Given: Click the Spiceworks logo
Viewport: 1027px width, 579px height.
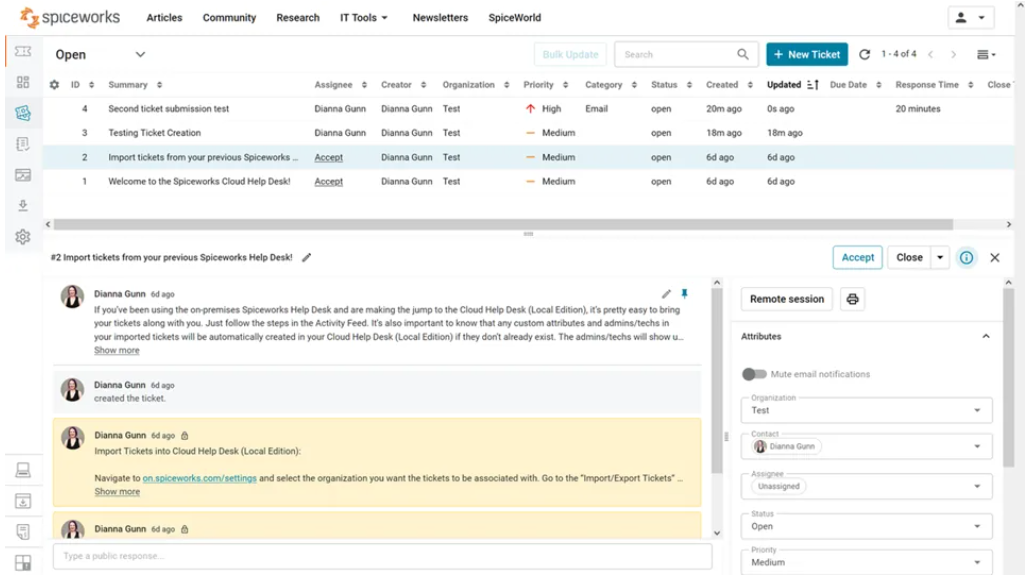Looking at the screenshot, I should (69, 17).
